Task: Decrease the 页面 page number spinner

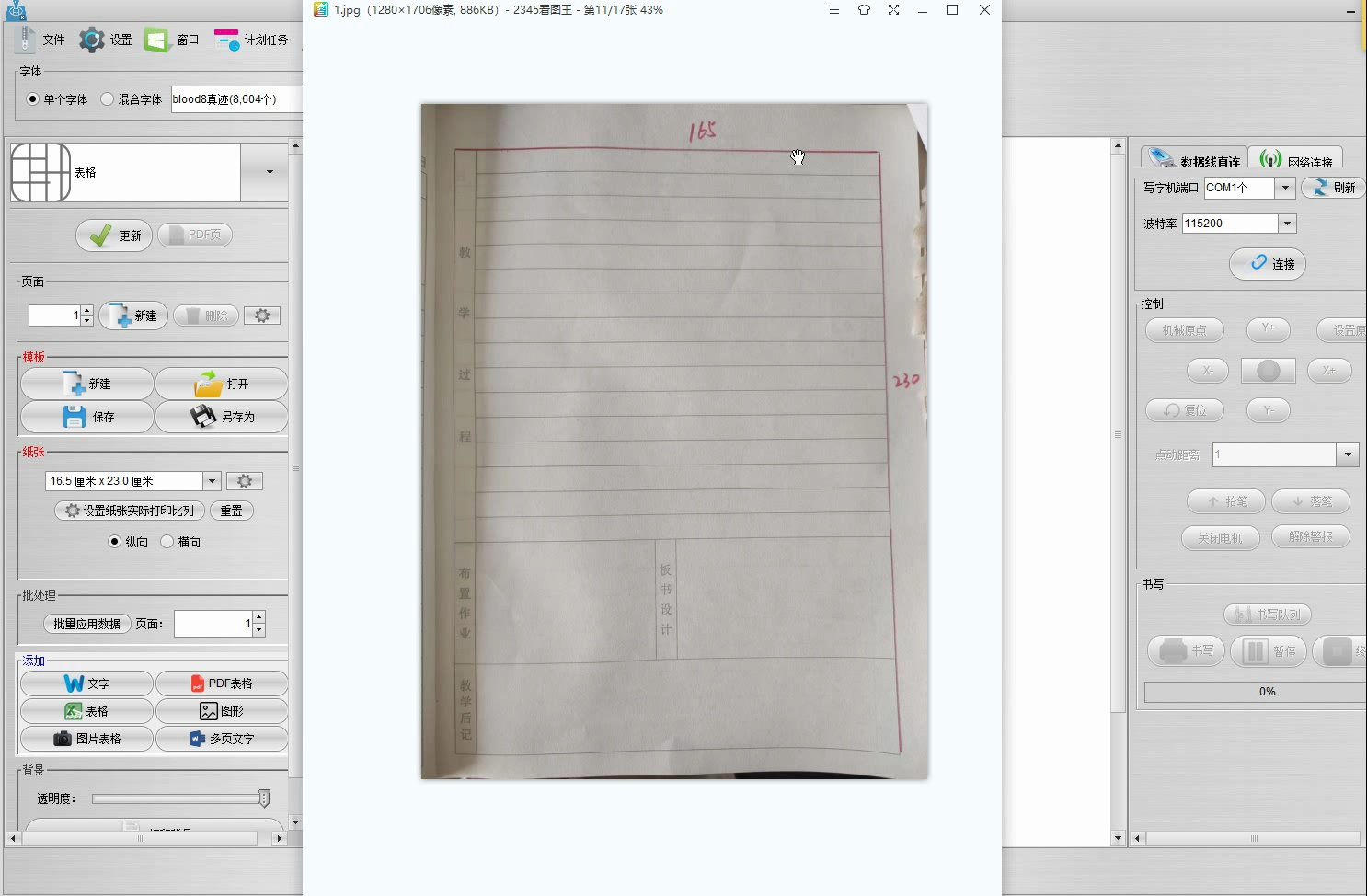Action: point(86,321)
